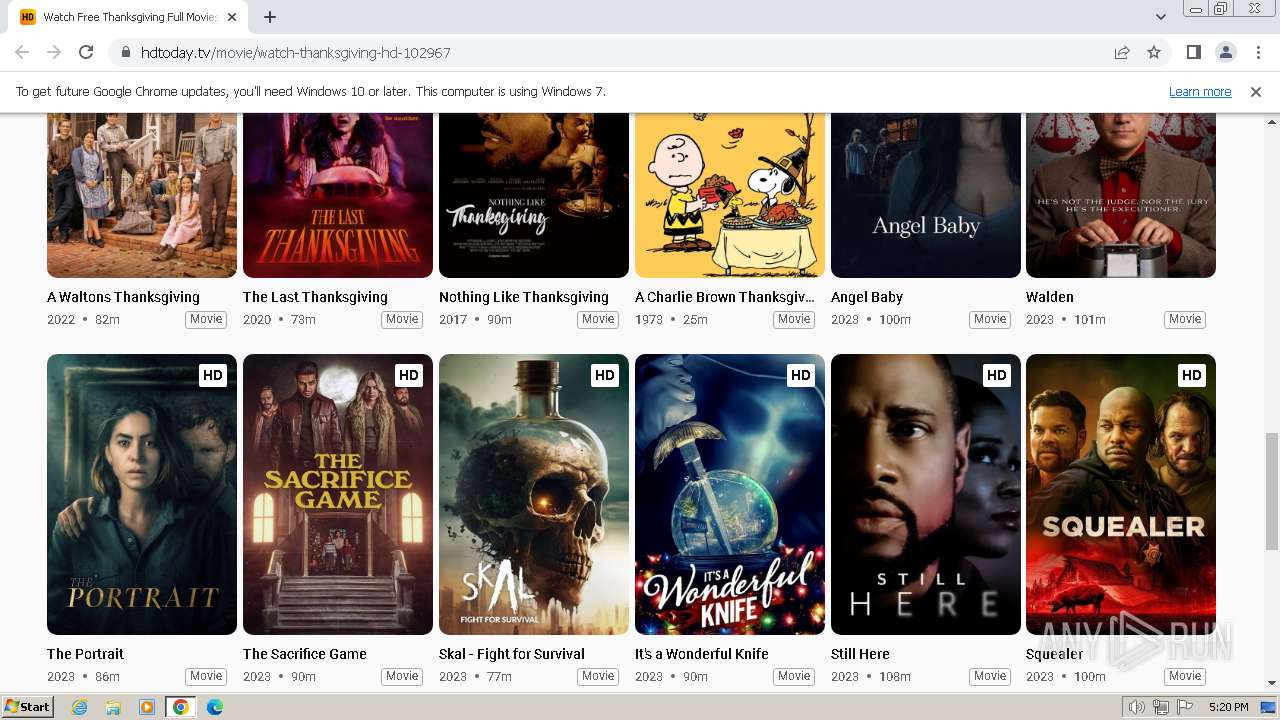
Task: Open the Squealer poster
Action: tap(1121, 494)
